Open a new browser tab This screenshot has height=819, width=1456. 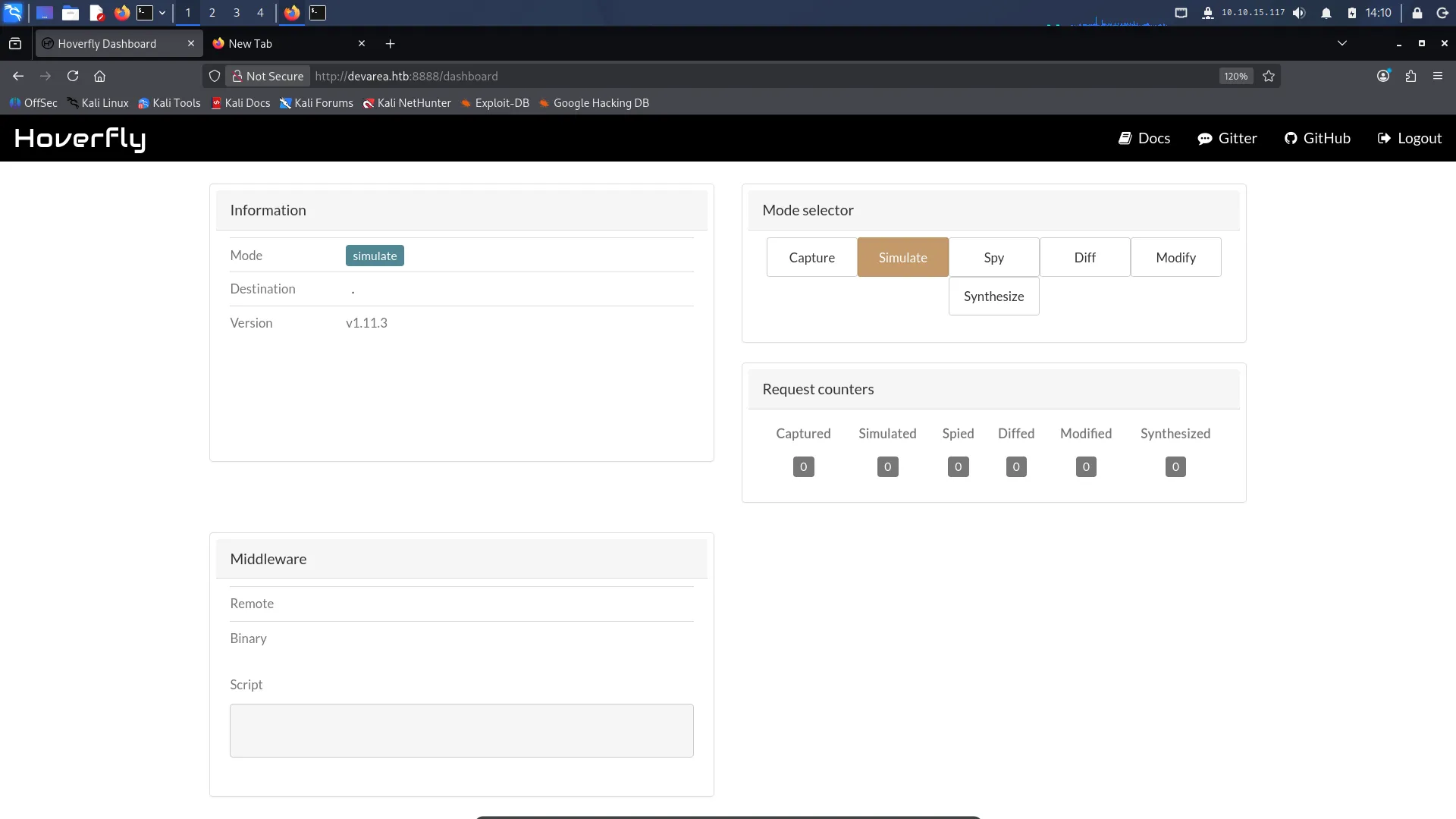[390, 43]
